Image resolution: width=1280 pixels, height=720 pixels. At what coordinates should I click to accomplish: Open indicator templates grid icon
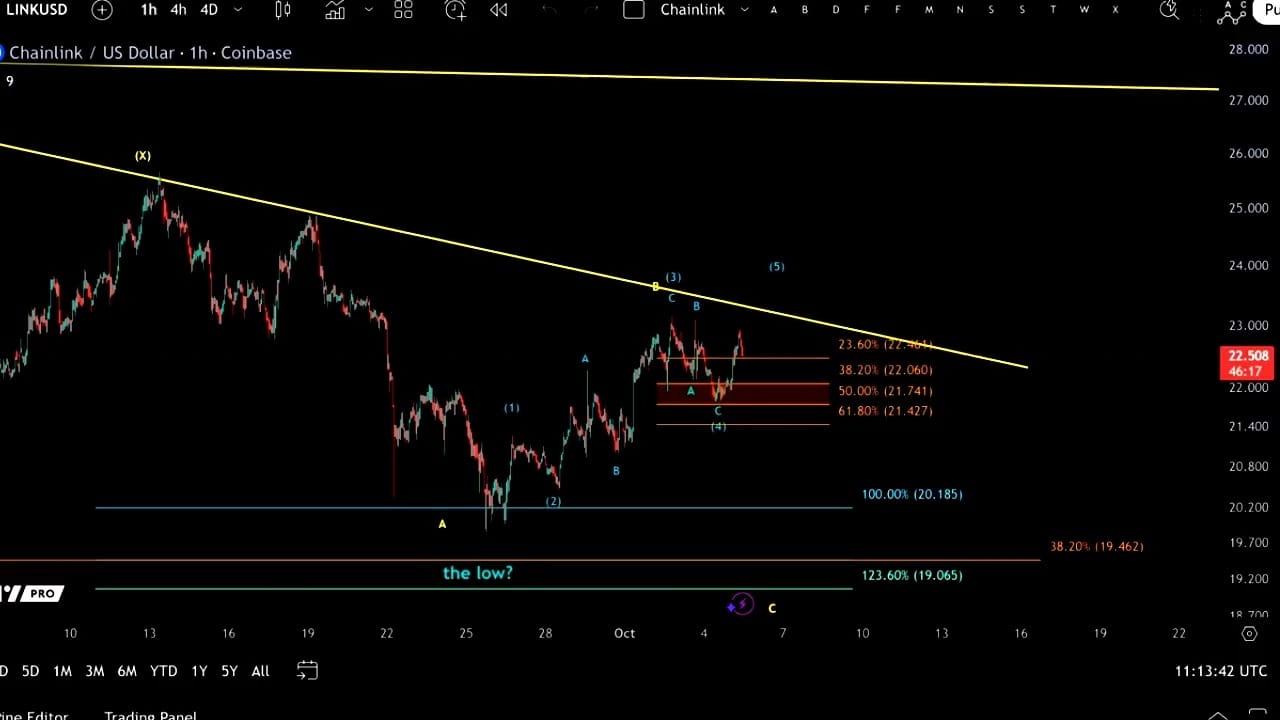(403, 10)
